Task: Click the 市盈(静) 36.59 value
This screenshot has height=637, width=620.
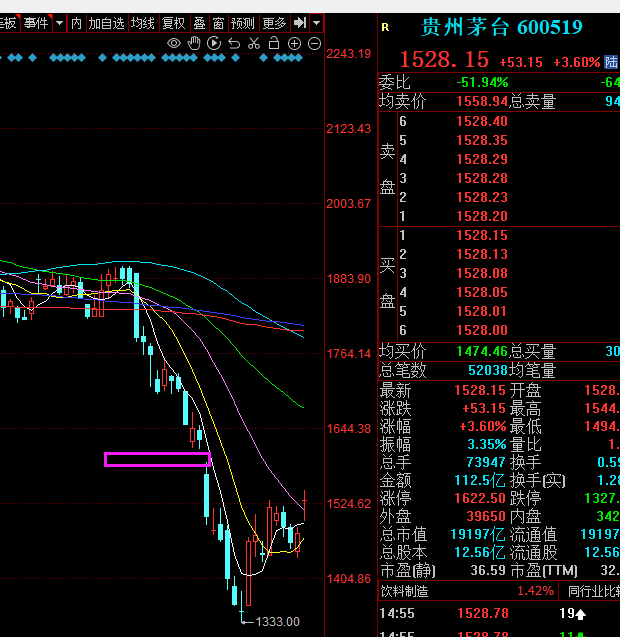Action: pyautogui.click(x=488, y=570)
